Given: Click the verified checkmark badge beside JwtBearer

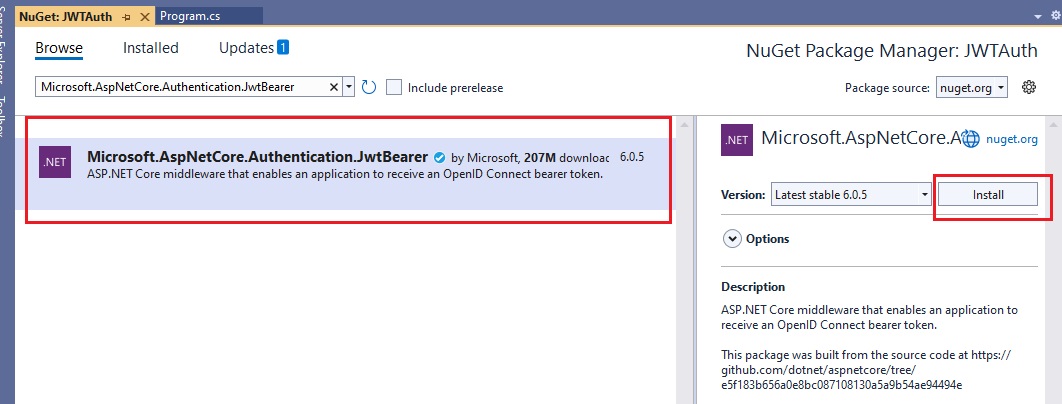Looking at the screenshot, I should pyautogui.click(x=439, y=157).
